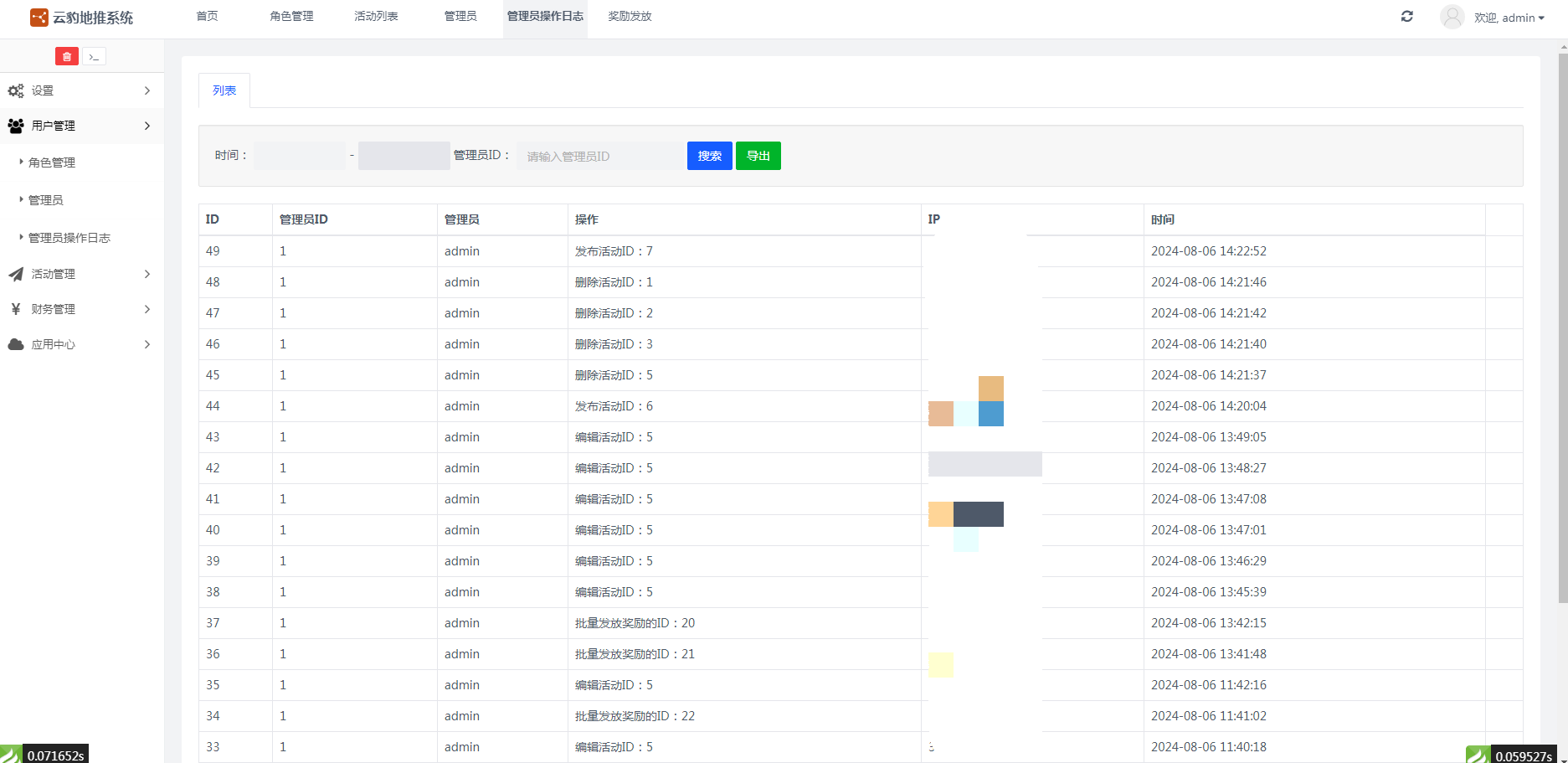The image size is (1568, 763).
Task: Open 角色管理 in the sidebar tree
Action: click(52, 162)
